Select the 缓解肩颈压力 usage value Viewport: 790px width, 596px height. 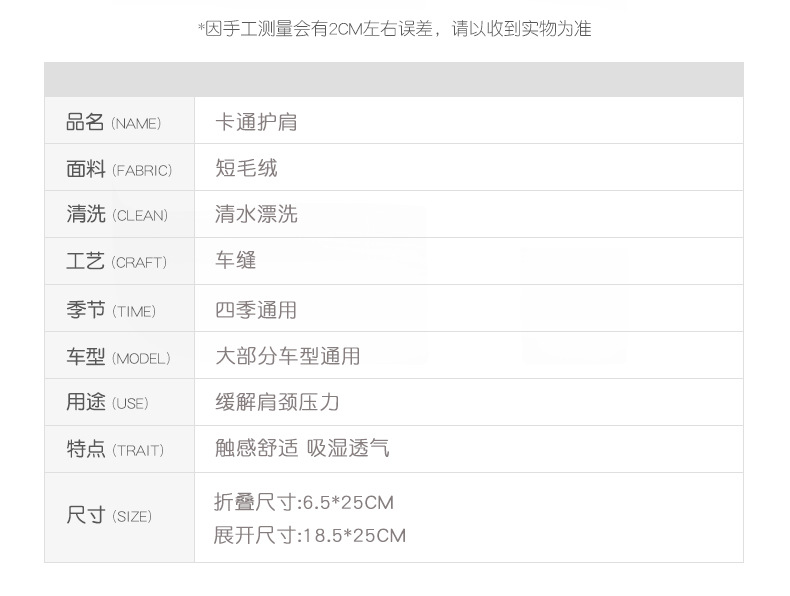(277, 402)
